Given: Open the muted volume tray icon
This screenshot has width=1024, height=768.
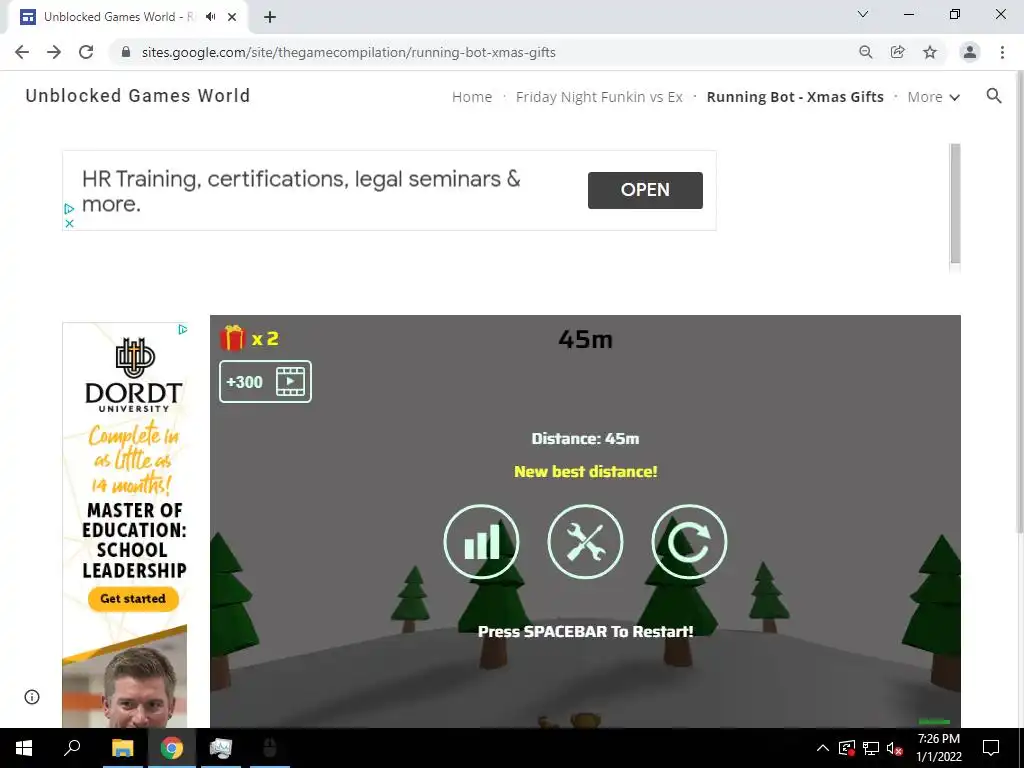Looking at the screenshot, I should pyautogui.click(x=895, y=748).
